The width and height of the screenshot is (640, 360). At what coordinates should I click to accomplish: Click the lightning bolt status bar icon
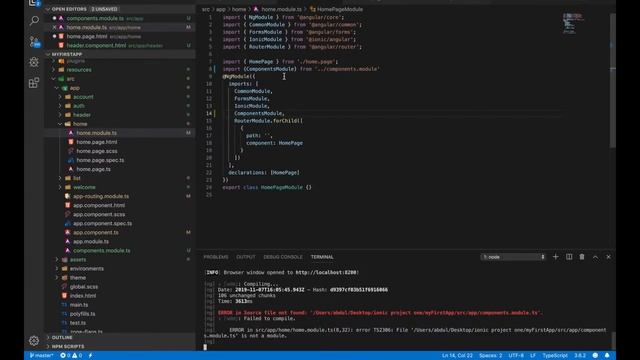click(x=90, y=356)
